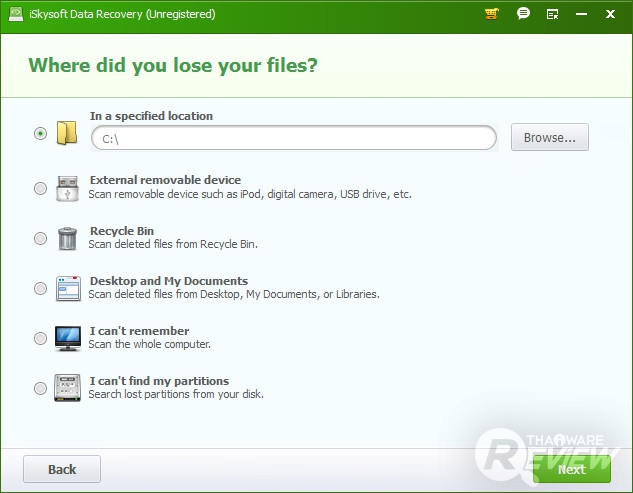Select the "In a specified location" radio button
The image size is (633, 493).
point(40,133)
